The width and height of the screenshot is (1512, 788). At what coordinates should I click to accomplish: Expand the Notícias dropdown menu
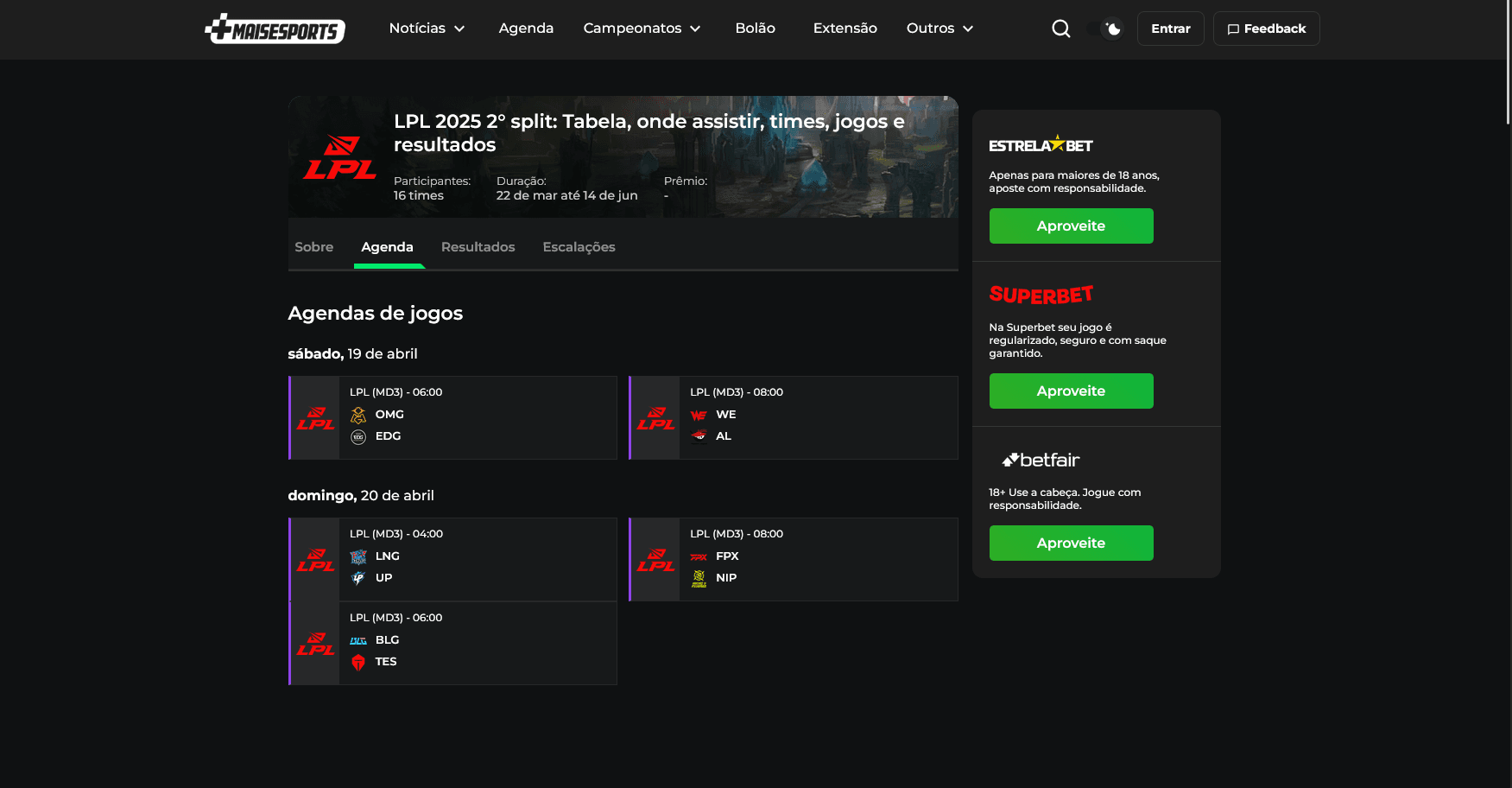427,29
